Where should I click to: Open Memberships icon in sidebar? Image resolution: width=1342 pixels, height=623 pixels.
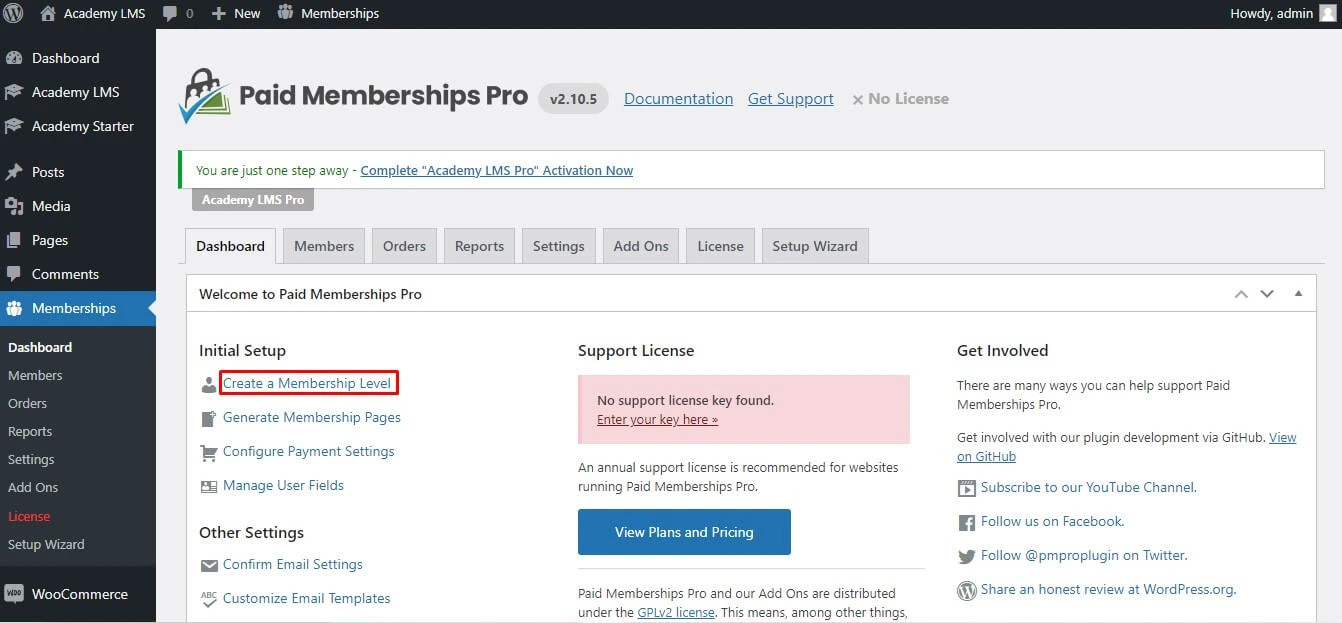(x=14, y=308)
